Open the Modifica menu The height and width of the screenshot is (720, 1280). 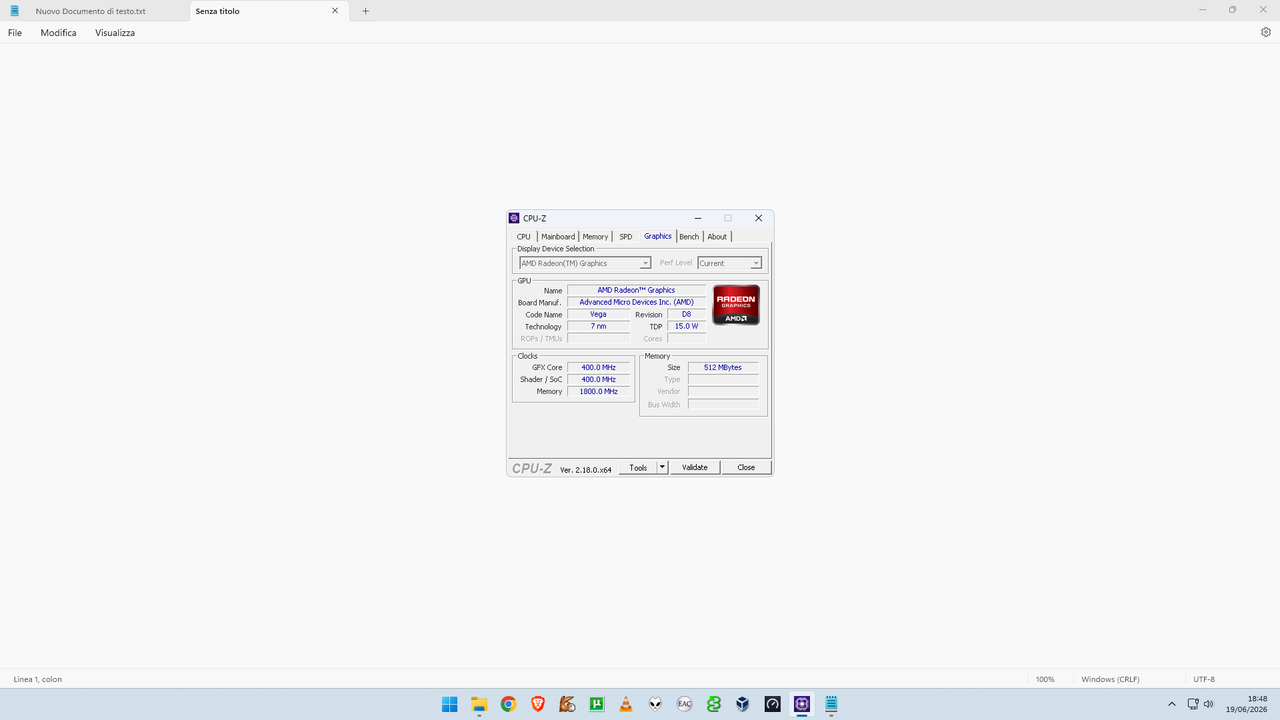click(x=58, y=33)
